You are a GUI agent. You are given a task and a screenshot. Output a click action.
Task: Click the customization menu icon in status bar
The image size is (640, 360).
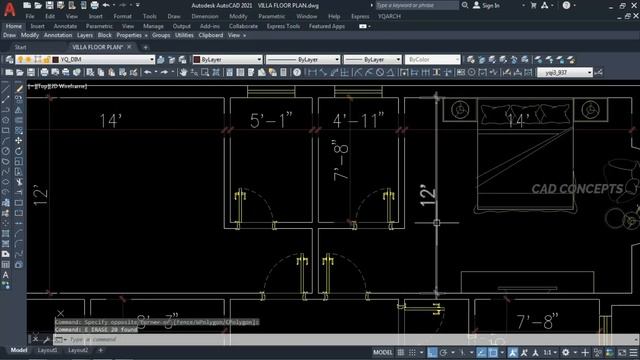(x=633, y=352)
